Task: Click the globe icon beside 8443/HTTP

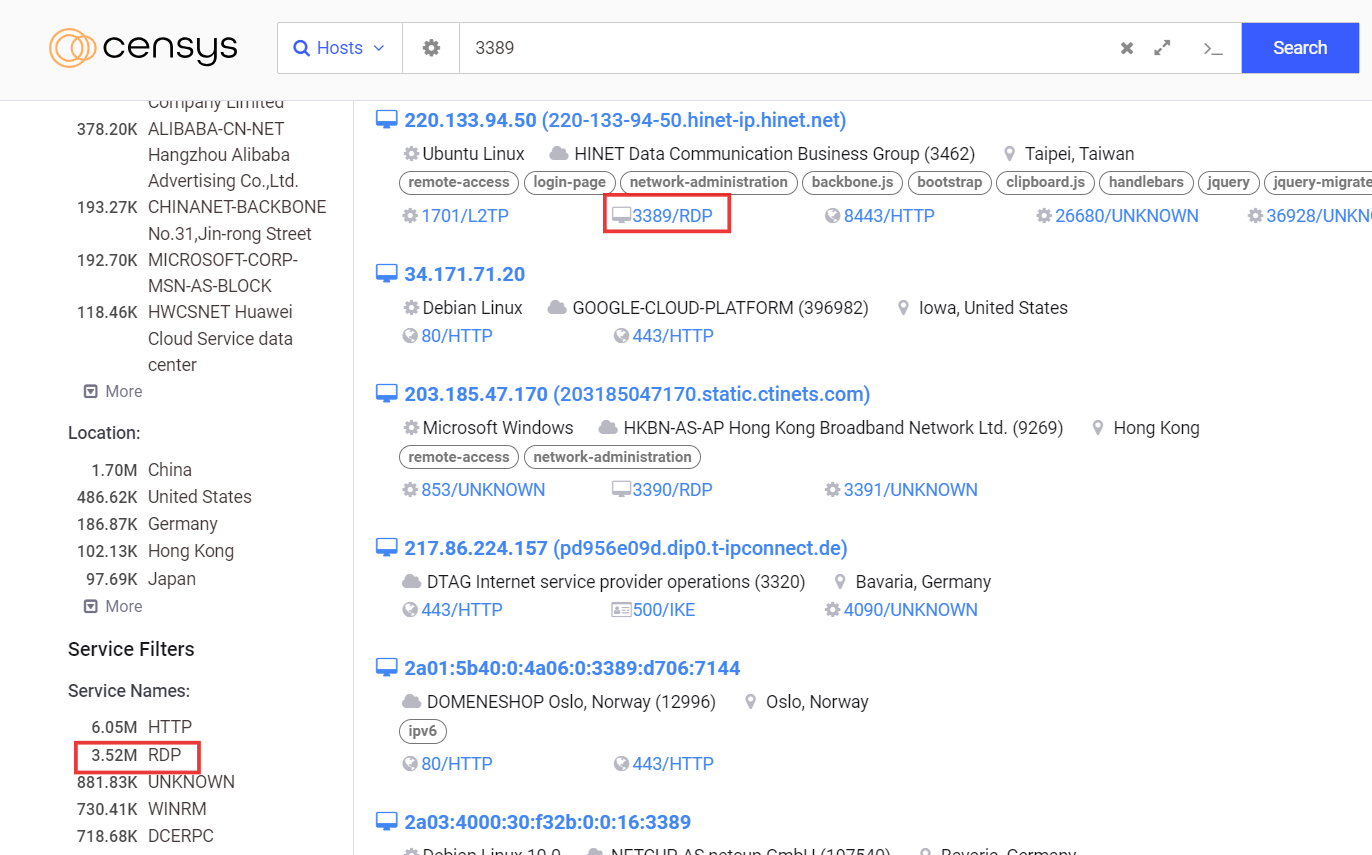Action: [x=832, y=216]
